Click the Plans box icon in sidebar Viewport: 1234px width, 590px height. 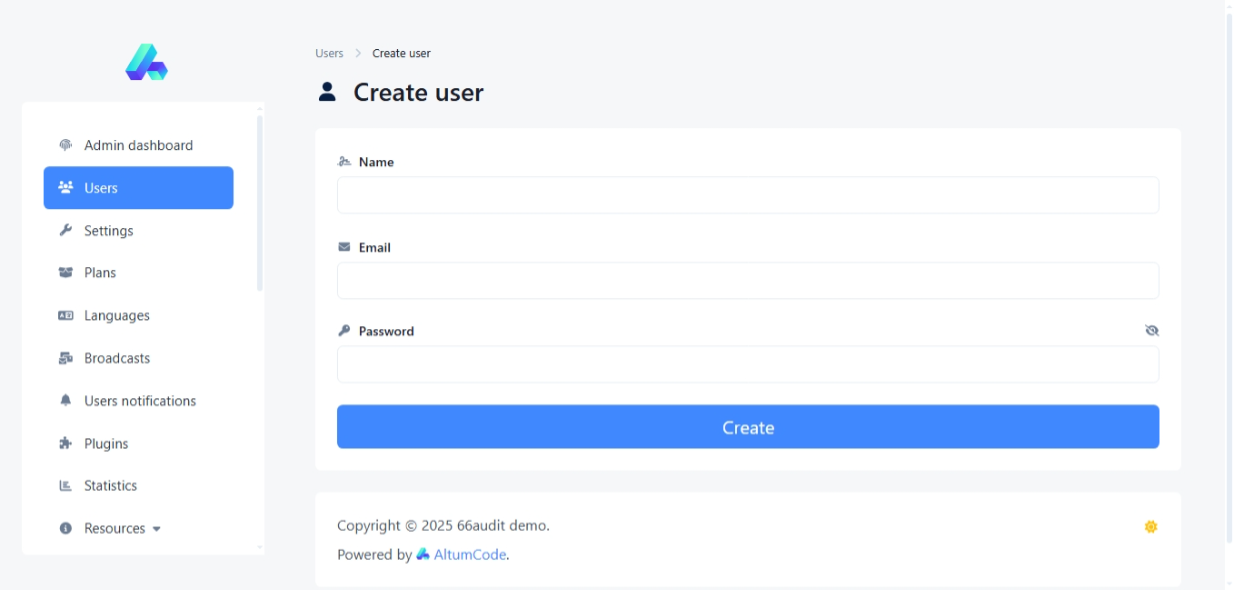click(x=66, y=273)
